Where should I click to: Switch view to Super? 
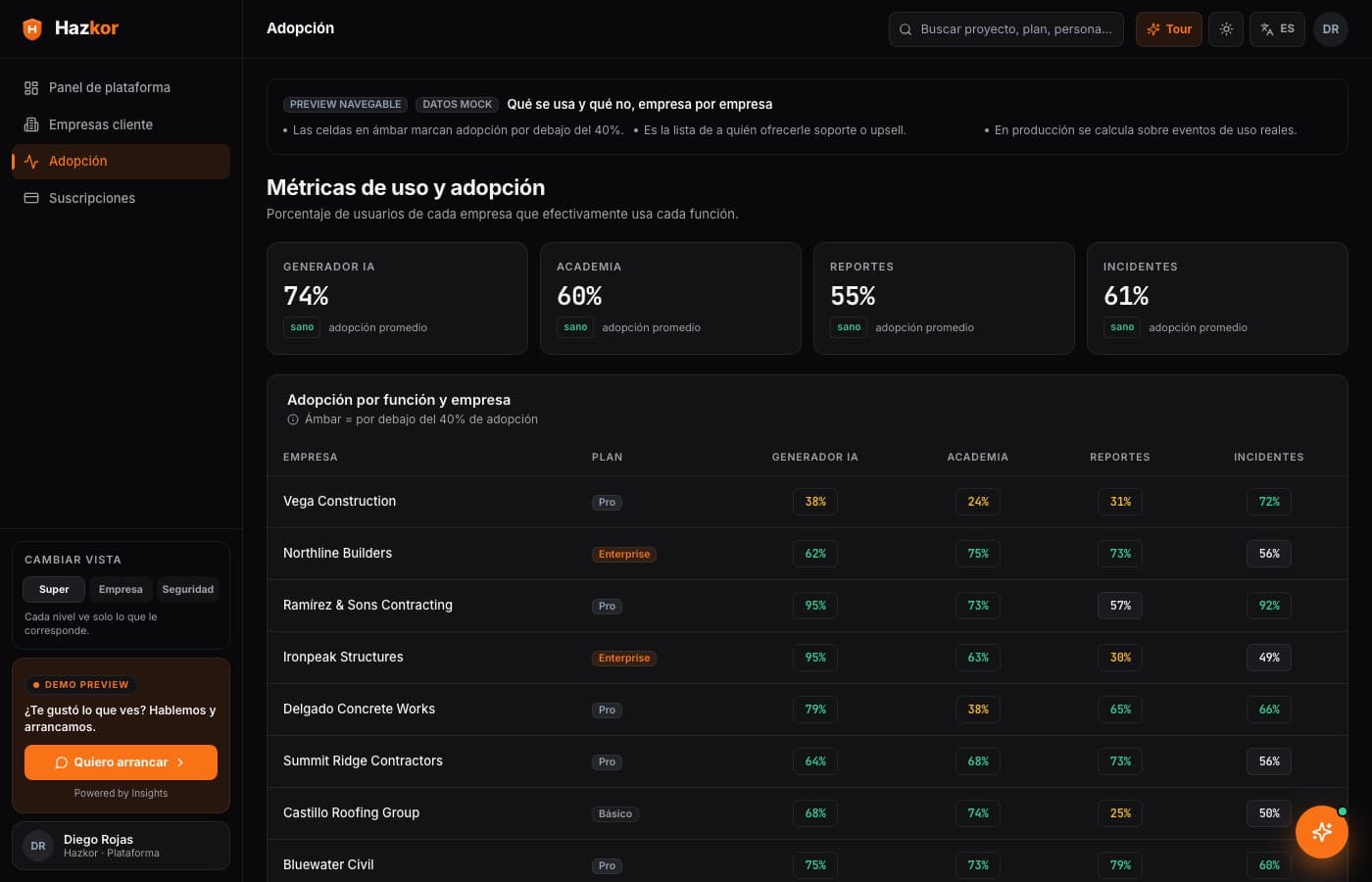[54, 589]
